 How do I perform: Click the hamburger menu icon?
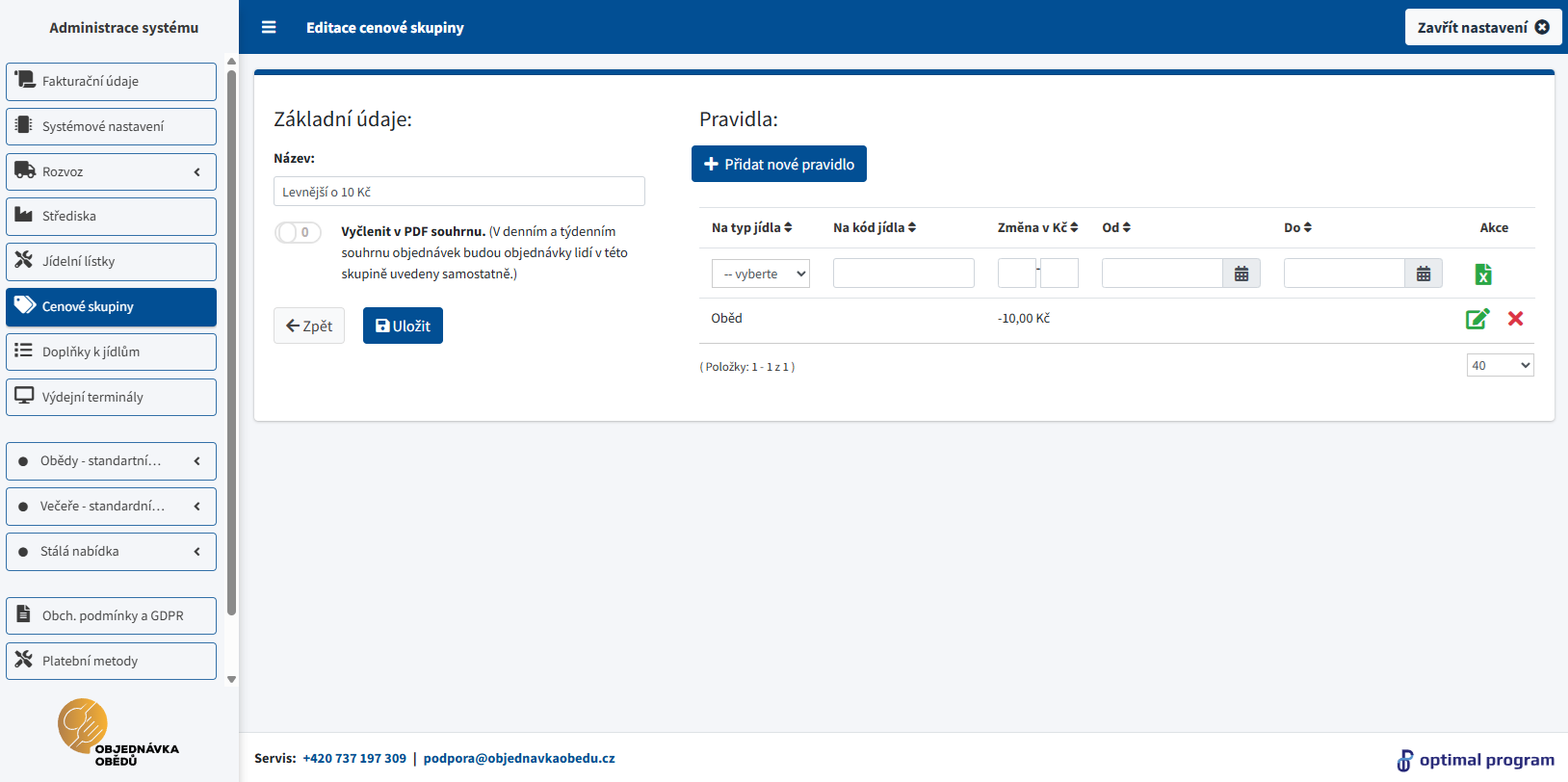[x=269, y=27]
